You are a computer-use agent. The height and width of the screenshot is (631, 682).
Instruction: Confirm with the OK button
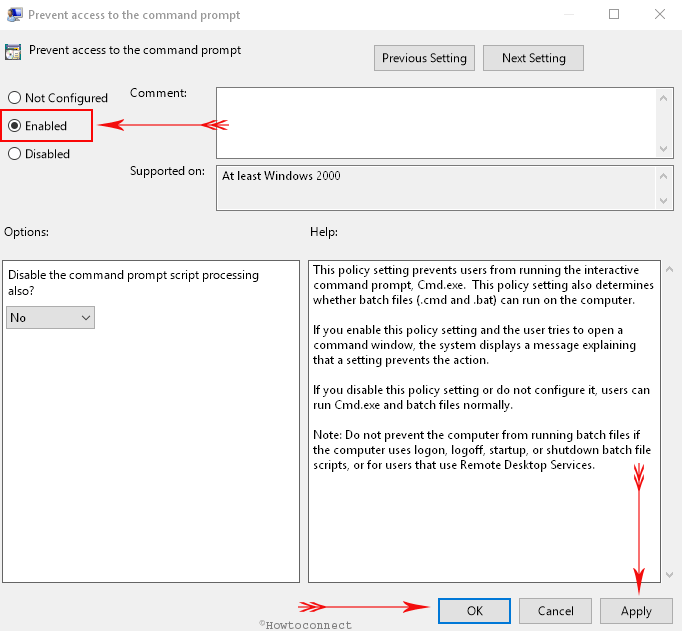click(x=475, y=611)
